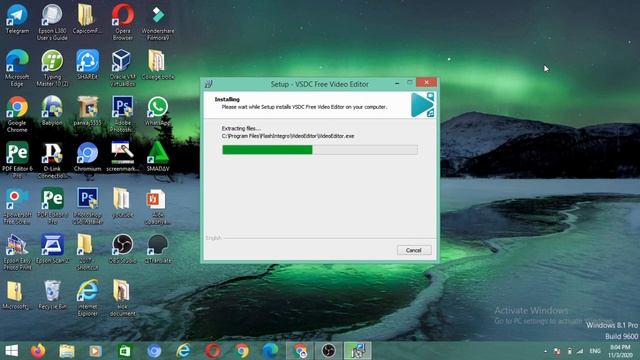Open Windows Store from the taskbar
The width and height of the screenshot is (640, 360).
(x=124, y=351)
